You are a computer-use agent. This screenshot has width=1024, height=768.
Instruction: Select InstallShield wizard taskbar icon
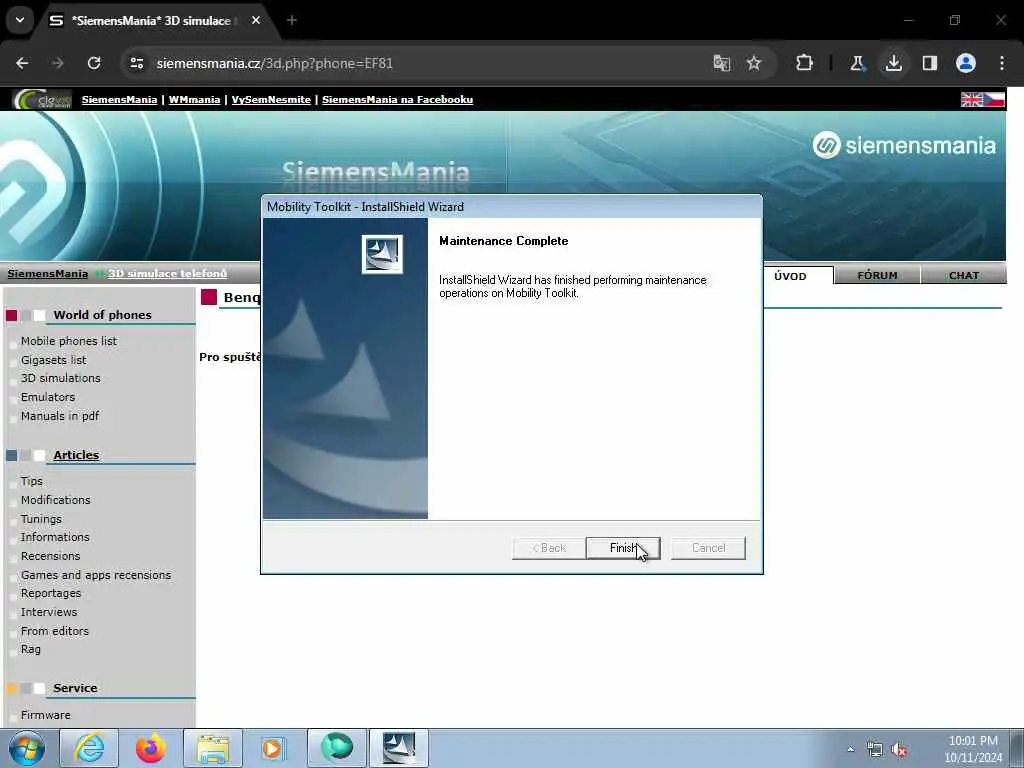tap(399, 748)
